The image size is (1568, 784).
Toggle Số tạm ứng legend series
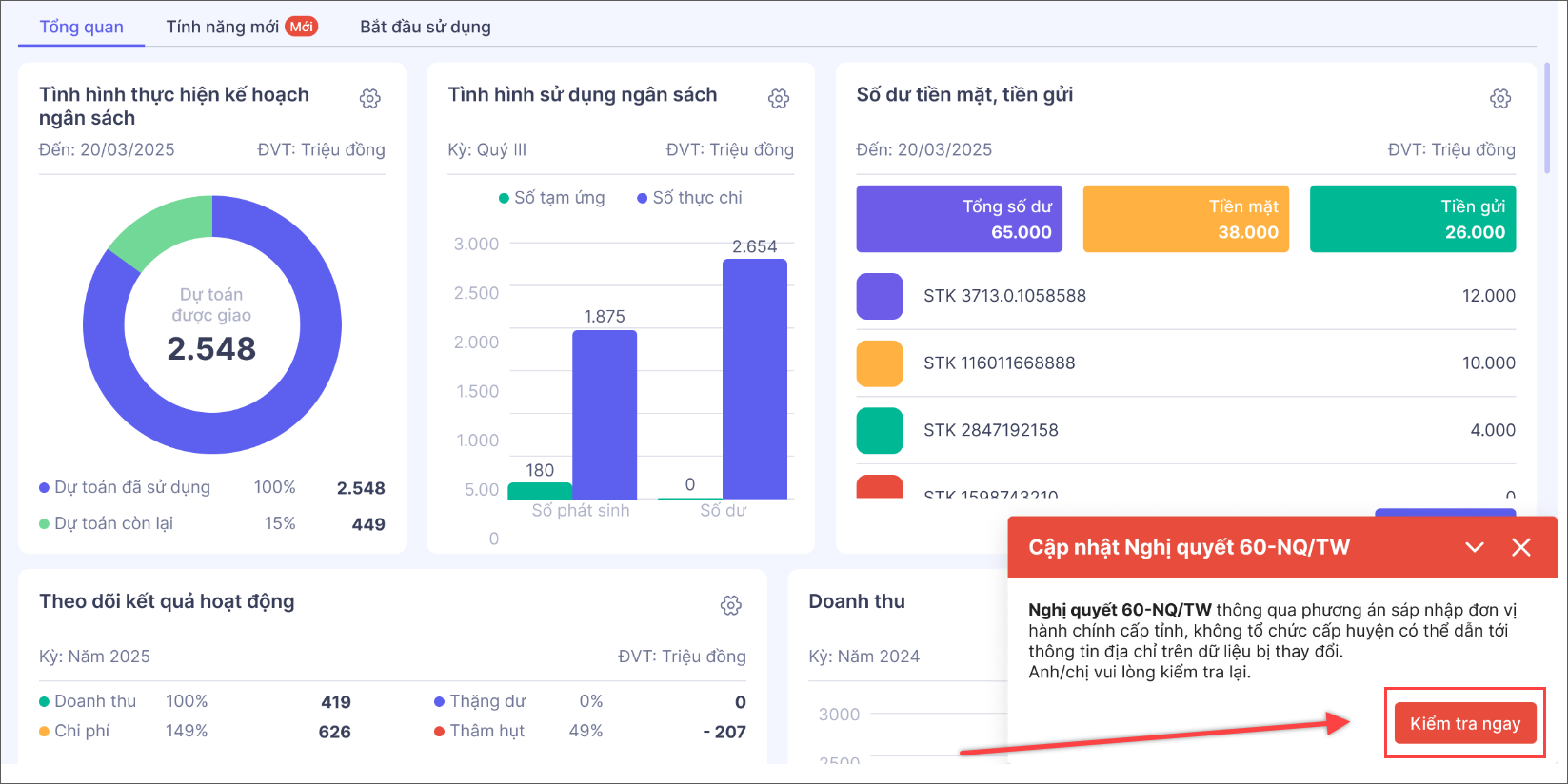[552, 198]
